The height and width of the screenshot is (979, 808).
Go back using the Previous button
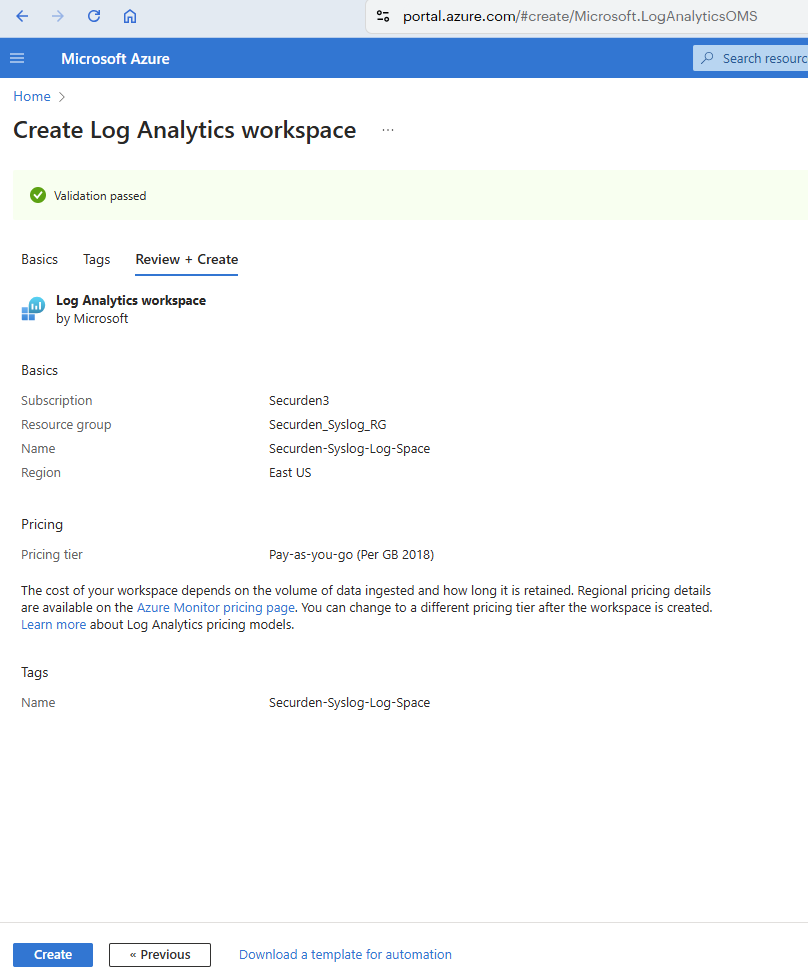coord(160,955)
